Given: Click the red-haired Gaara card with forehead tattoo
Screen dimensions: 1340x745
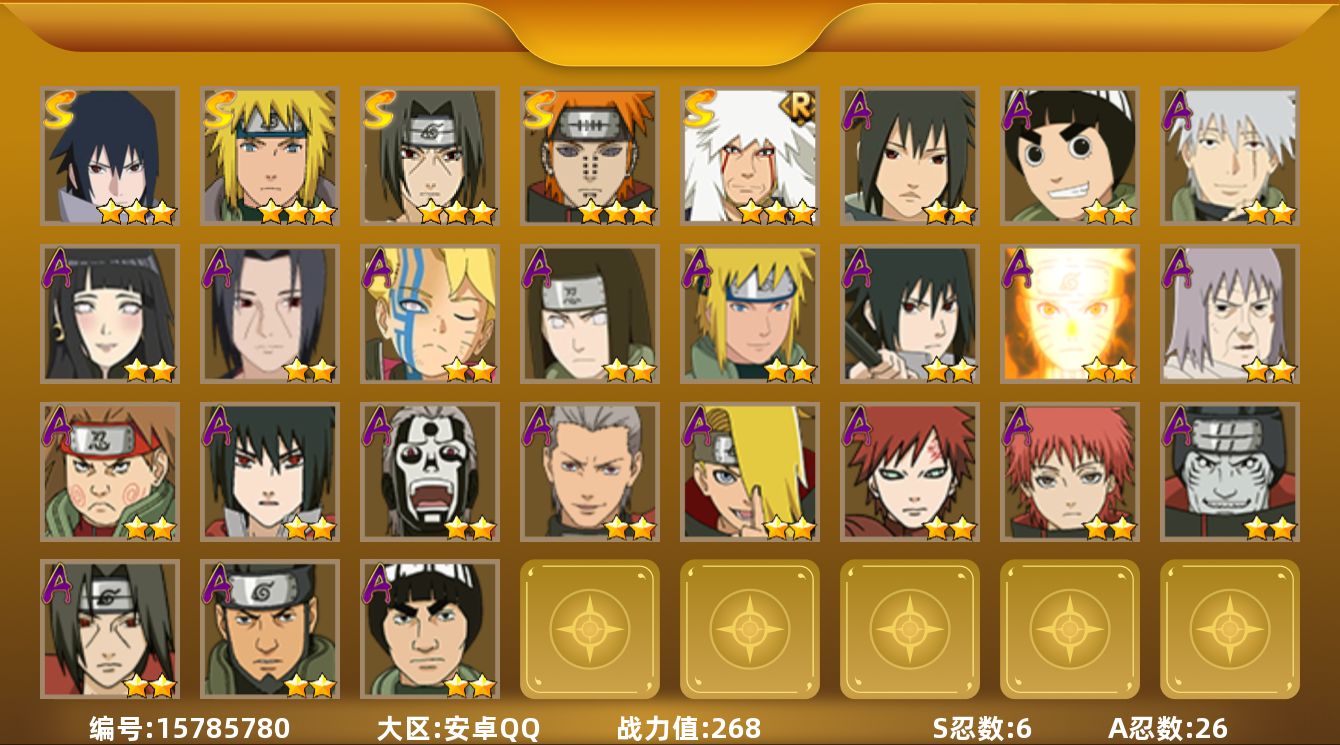Looking at the screenshot, I should [910, 472].
